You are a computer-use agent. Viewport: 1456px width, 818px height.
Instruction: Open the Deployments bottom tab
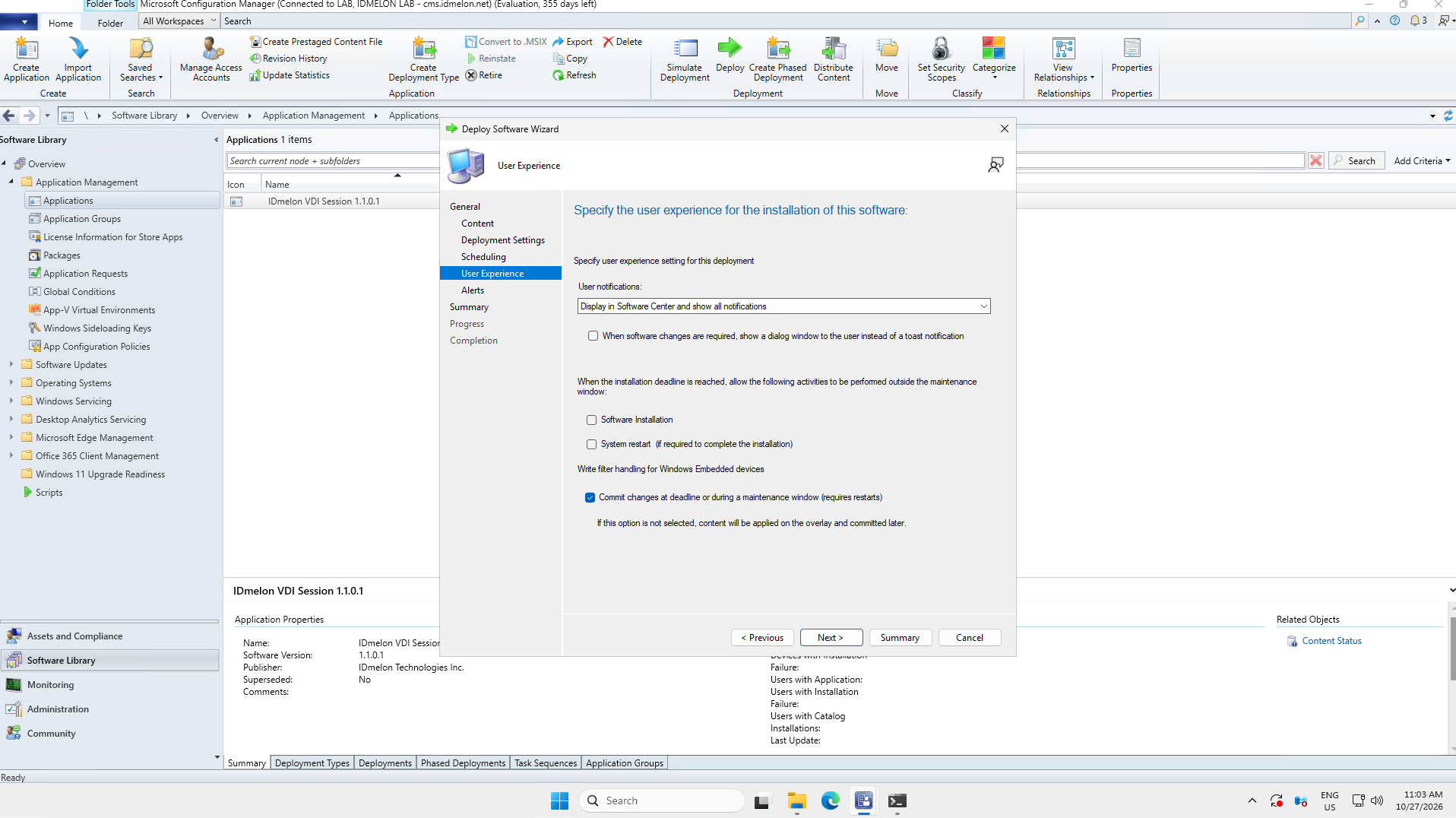pyautogui.click(x=385, y=763)
